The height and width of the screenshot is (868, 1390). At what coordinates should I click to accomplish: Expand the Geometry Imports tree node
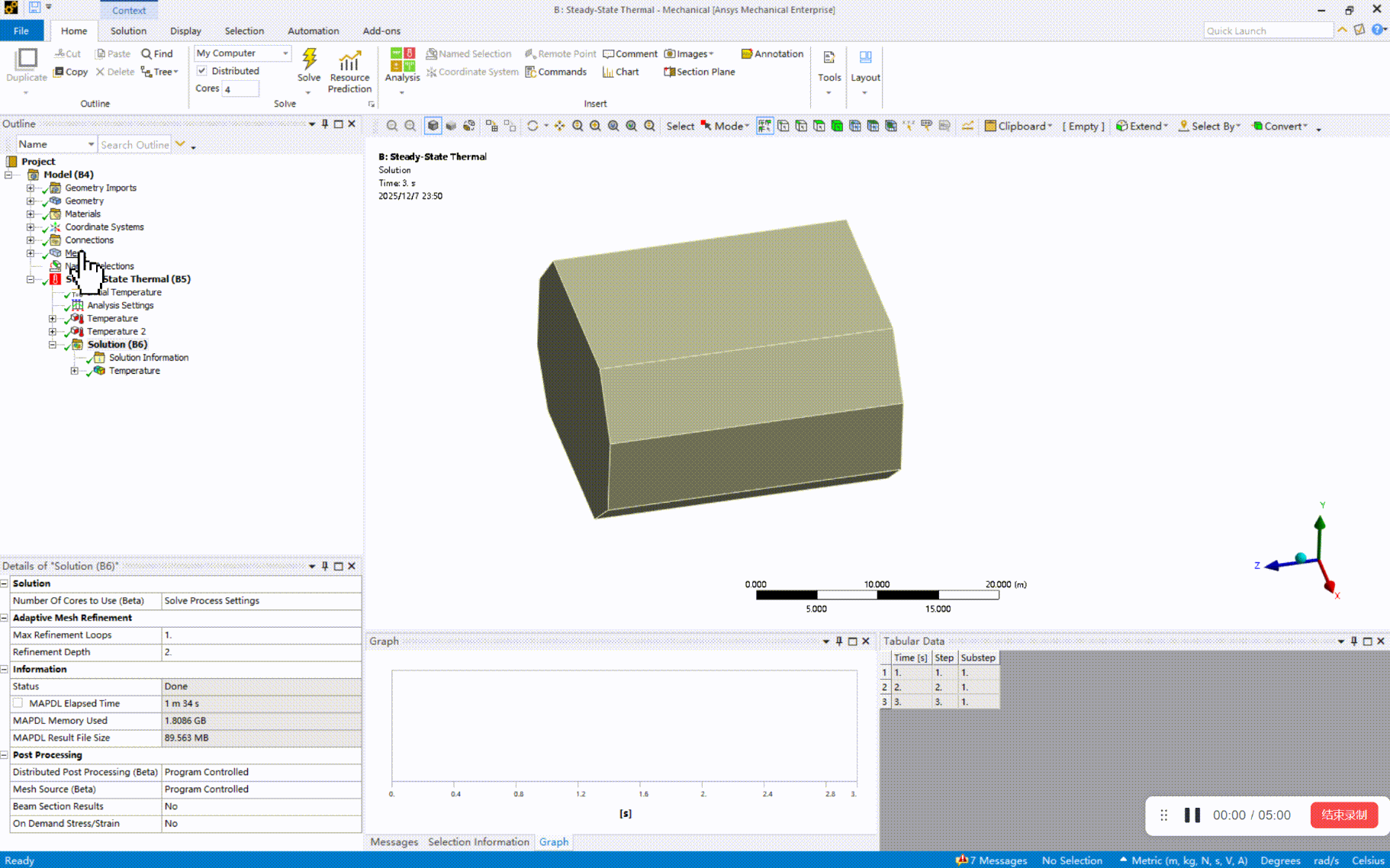point(30,188)
